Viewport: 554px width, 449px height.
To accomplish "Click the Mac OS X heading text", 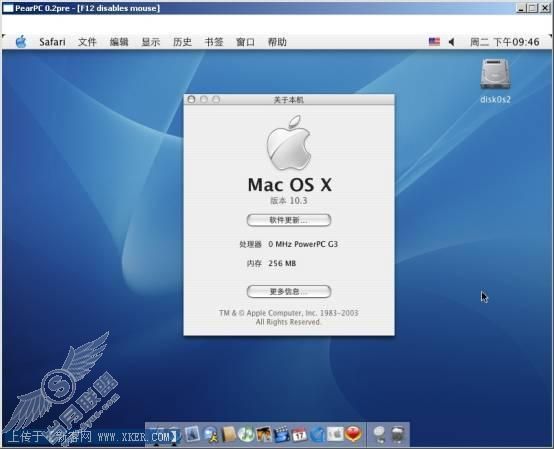I will tap(289, 185).
